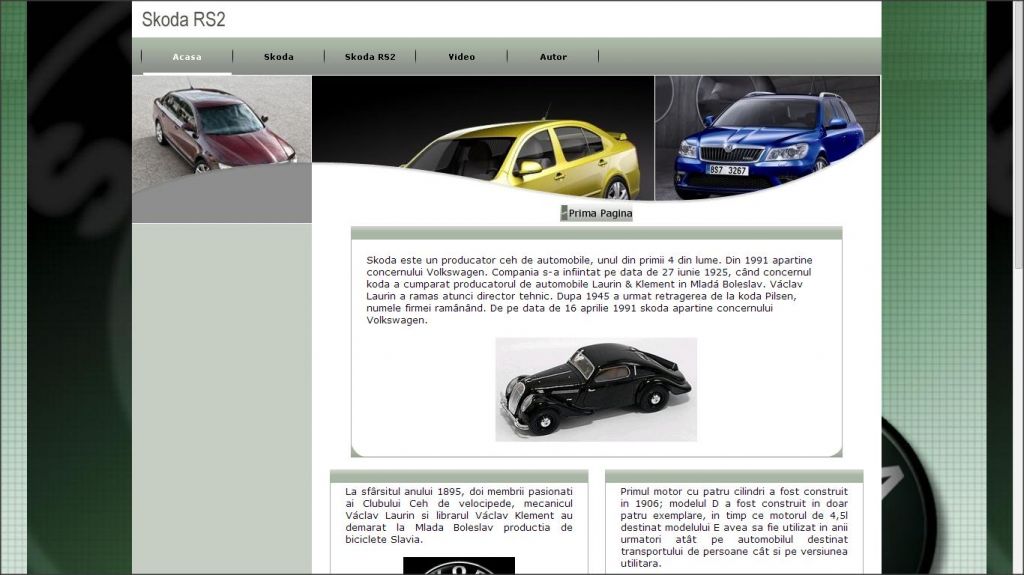Click the license plate on blue car
The height and width of the screenshot is (575, 1024).
tap(728, 170)
